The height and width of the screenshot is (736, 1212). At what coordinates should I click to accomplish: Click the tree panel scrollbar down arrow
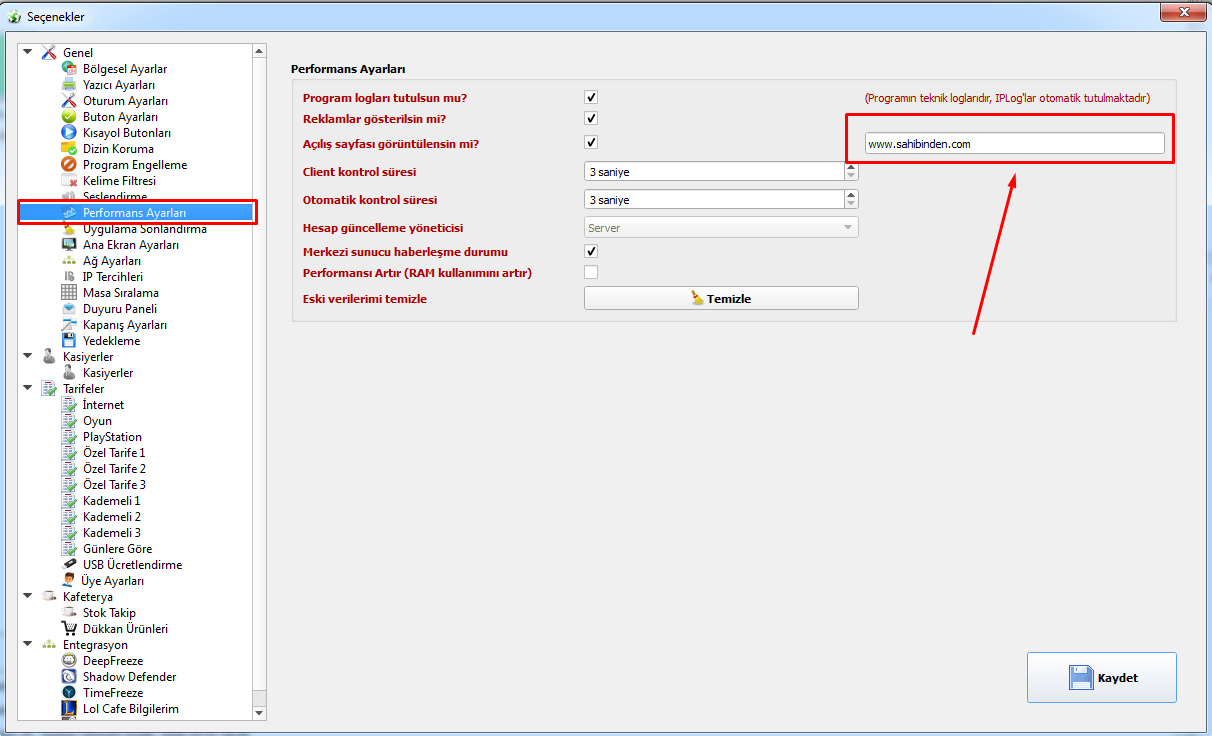(x=260, y=713)
